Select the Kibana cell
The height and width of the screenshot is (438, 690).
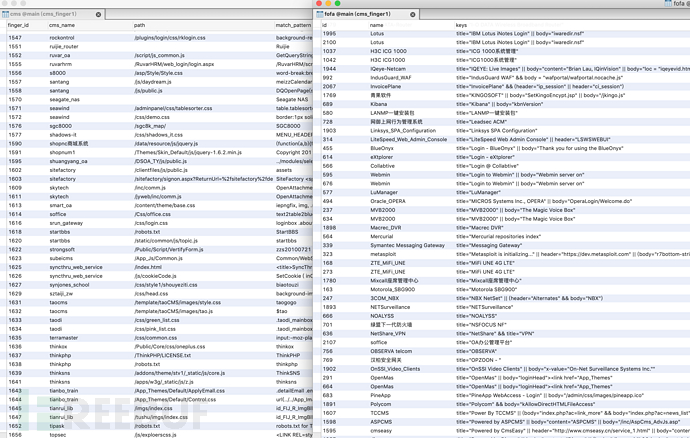pyautogui.click(x=378, y=104)
